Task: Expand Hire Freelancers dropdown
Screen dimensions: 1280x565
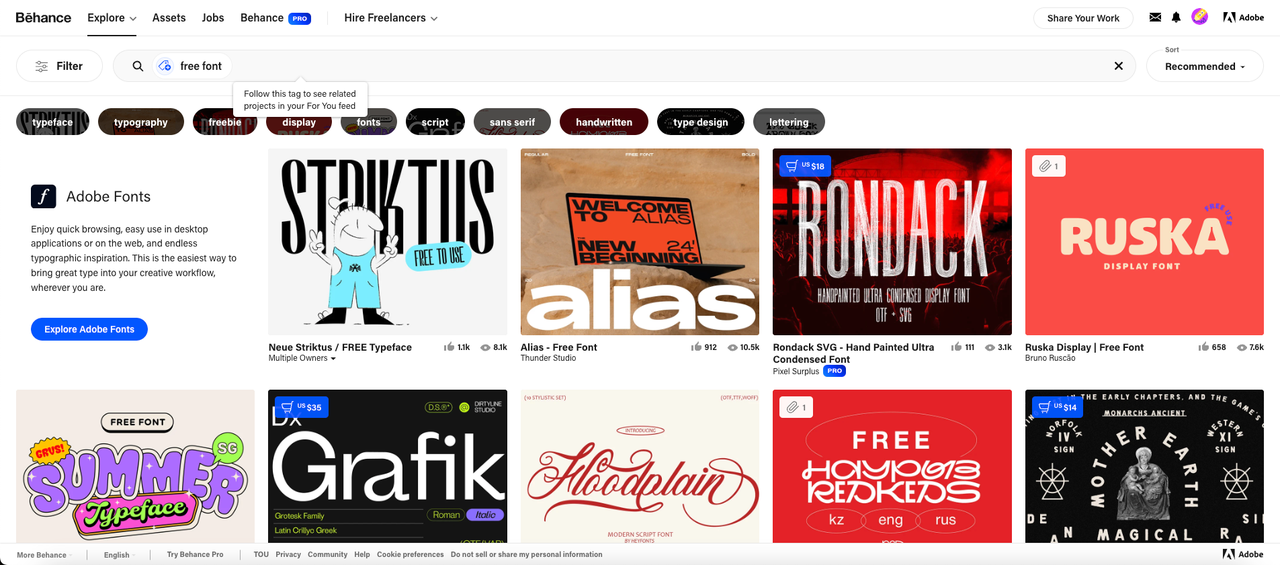Action: [x=391, y=17]
